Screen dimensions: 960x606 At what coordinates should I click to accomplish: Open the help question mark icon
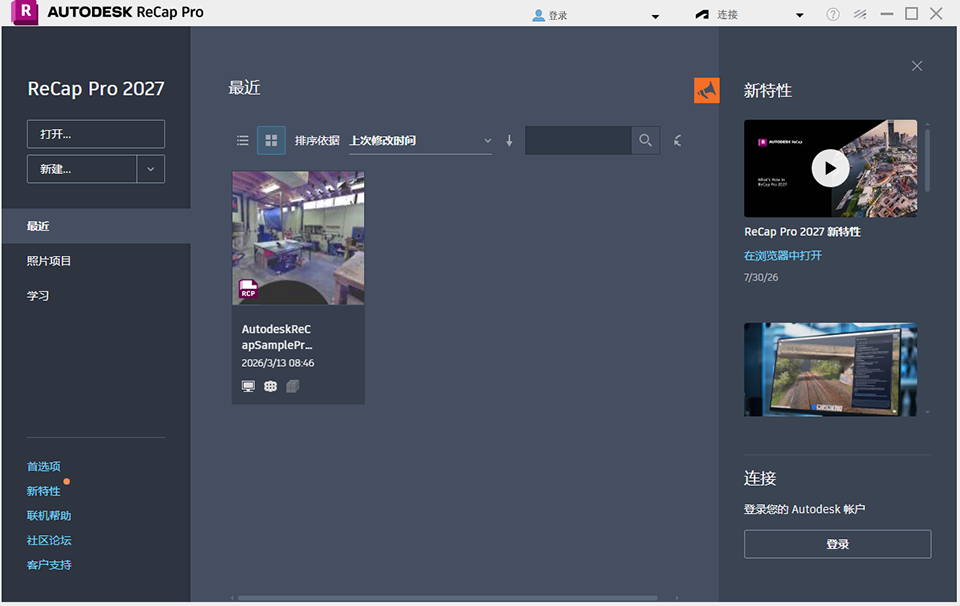point(833,14)
